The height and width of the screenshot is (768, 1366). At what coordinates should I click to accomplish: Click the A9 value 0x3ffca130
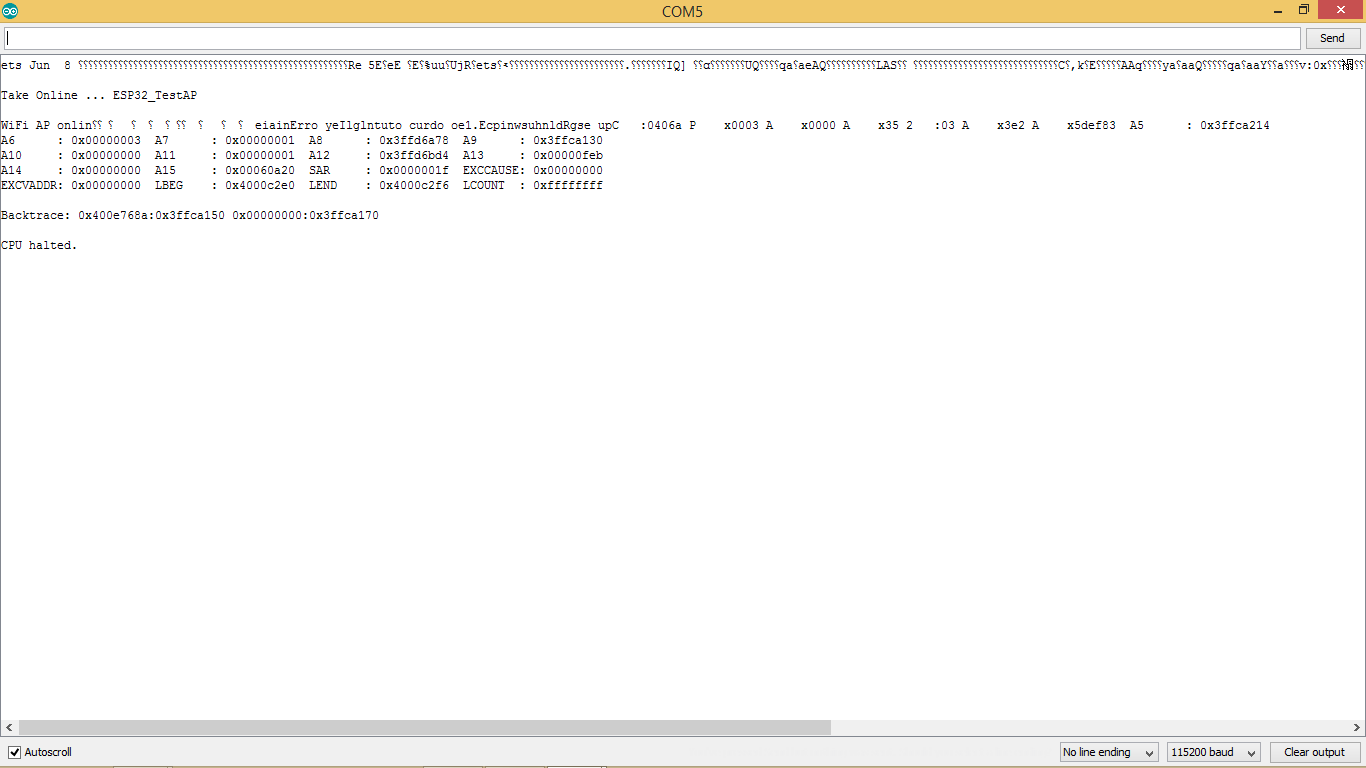pyautogui.click(x=568, y=140)
